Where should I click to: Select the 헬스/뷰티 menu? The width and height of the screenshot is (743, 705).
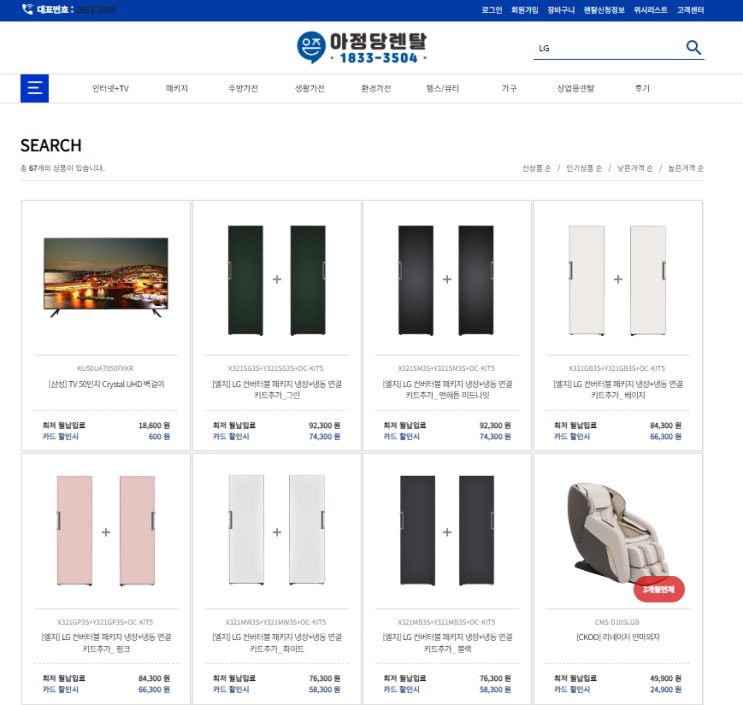point(443,89)
